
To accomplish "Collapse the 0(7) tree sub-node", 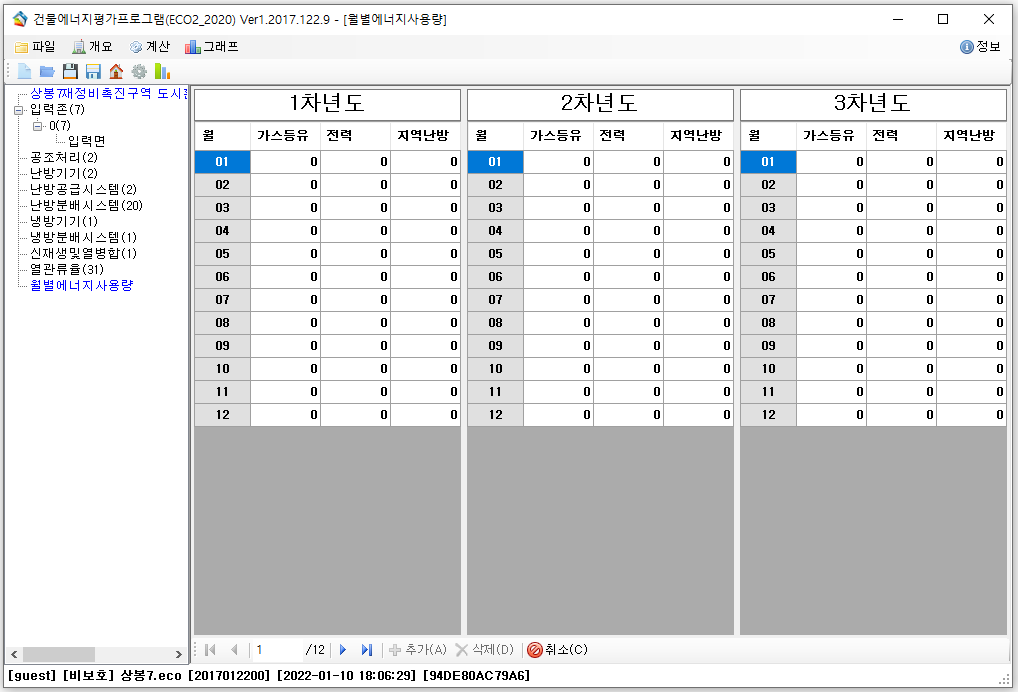I will [x=38, y=126].
